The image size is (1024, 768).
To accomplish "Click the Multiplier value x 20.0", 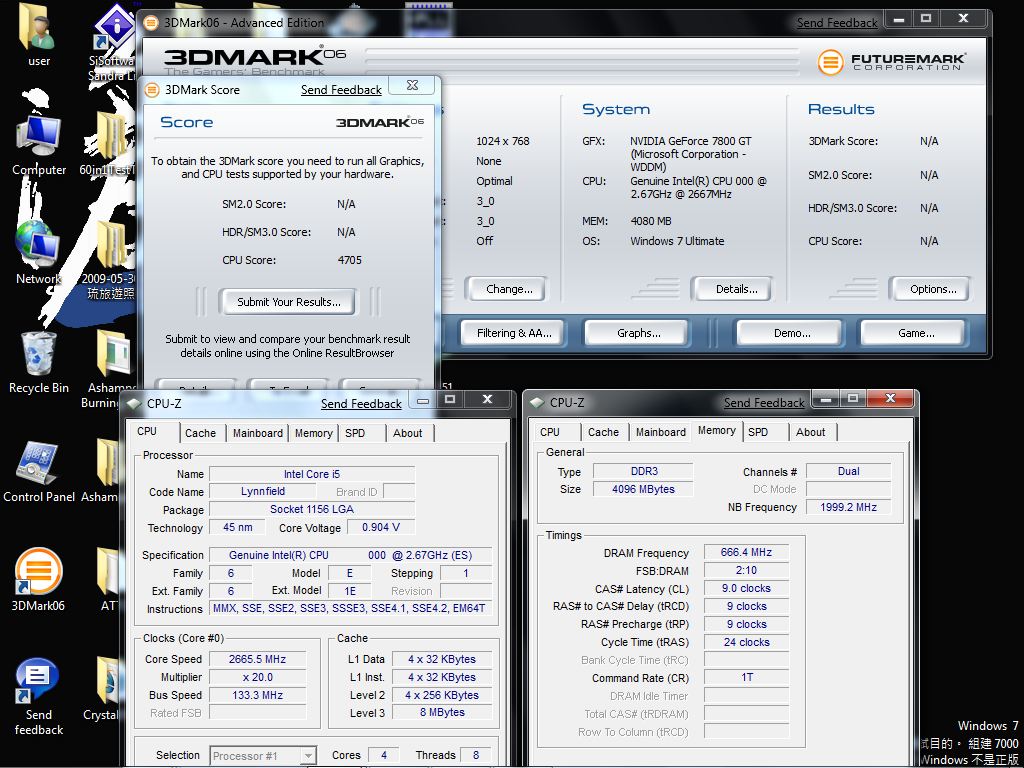I will click(x=257, y=677).
